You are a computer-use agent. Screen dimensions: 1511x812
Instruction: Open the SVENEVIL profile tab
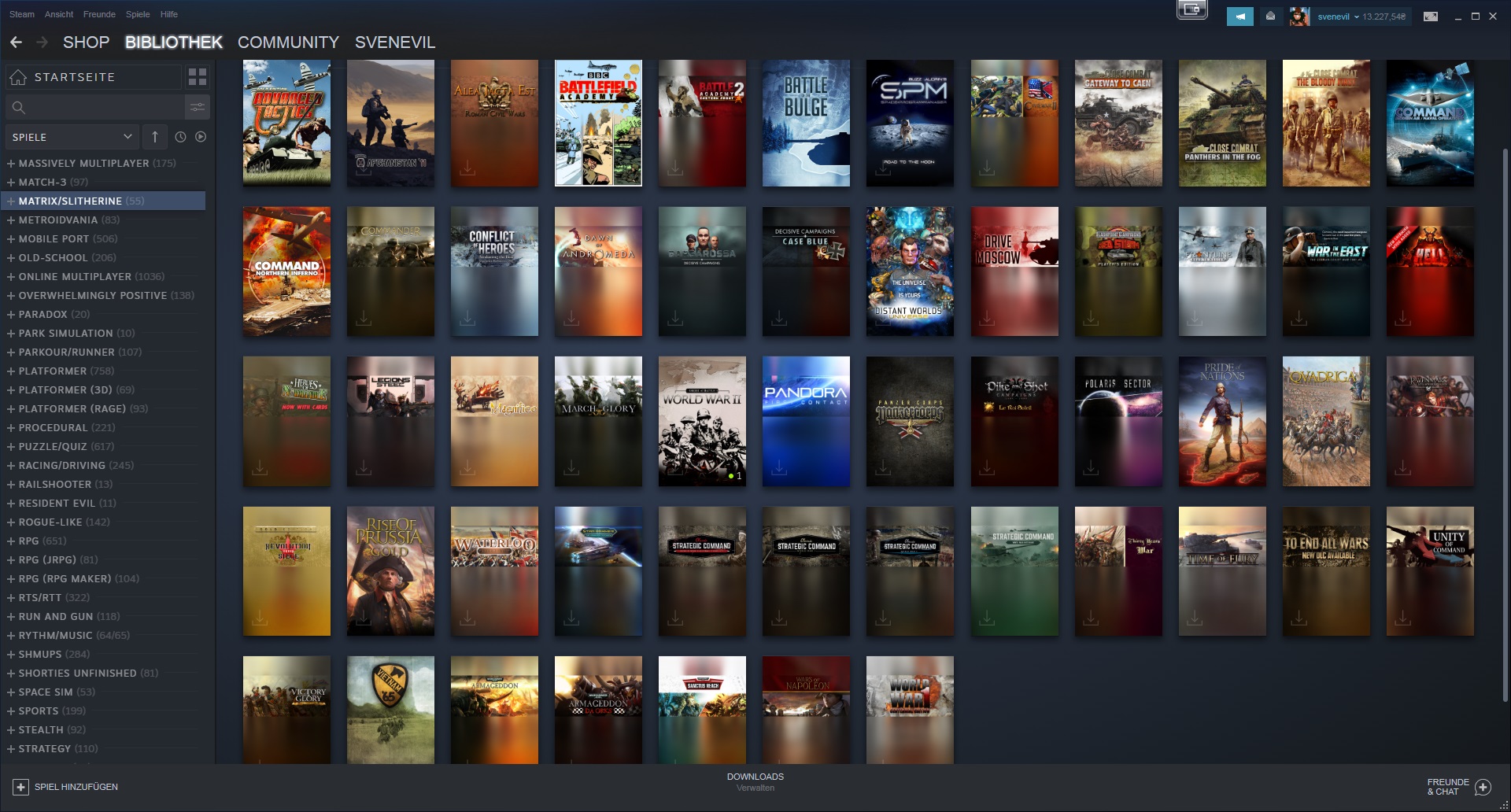click(395, 42)
